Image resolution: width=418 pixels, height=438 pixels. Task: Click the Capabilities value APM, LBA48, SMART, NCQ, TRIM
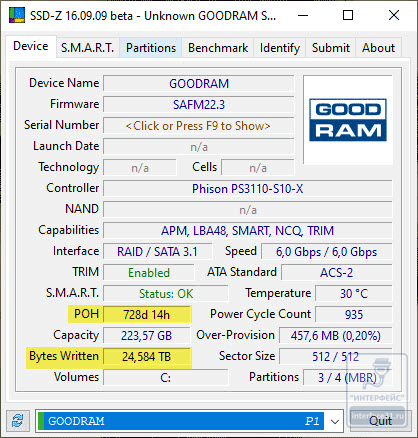coord(247,231)
